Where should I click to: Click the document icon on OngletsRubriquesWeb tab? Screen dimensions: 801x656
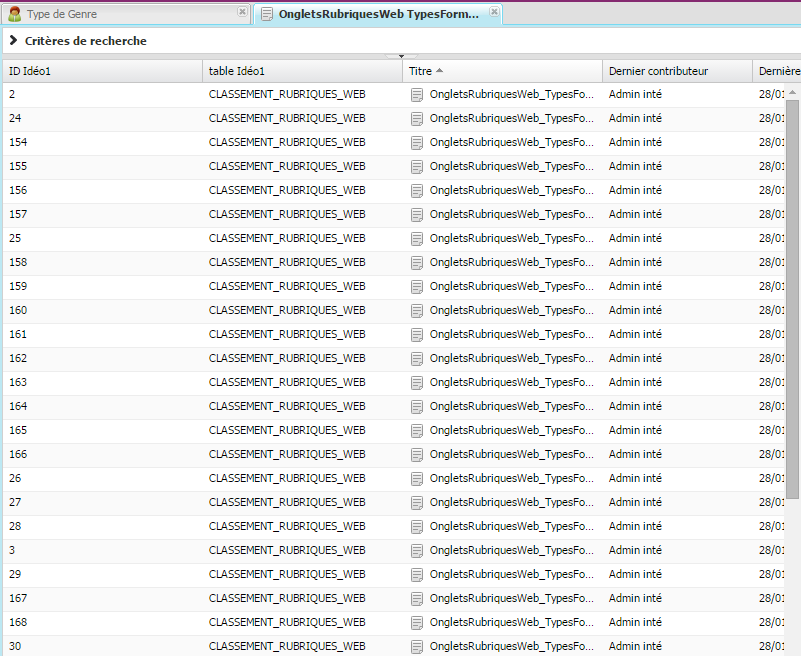point(266,14)
